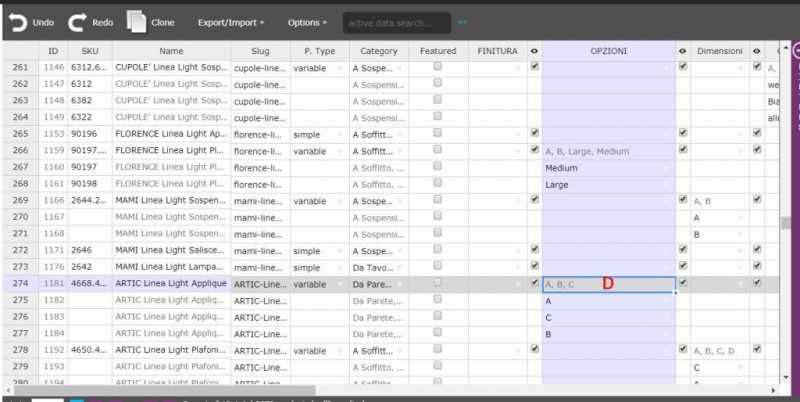Toggle Featured checkbox for row 274 ARTIC Applique
800x402 pixels.
[437, 283]
